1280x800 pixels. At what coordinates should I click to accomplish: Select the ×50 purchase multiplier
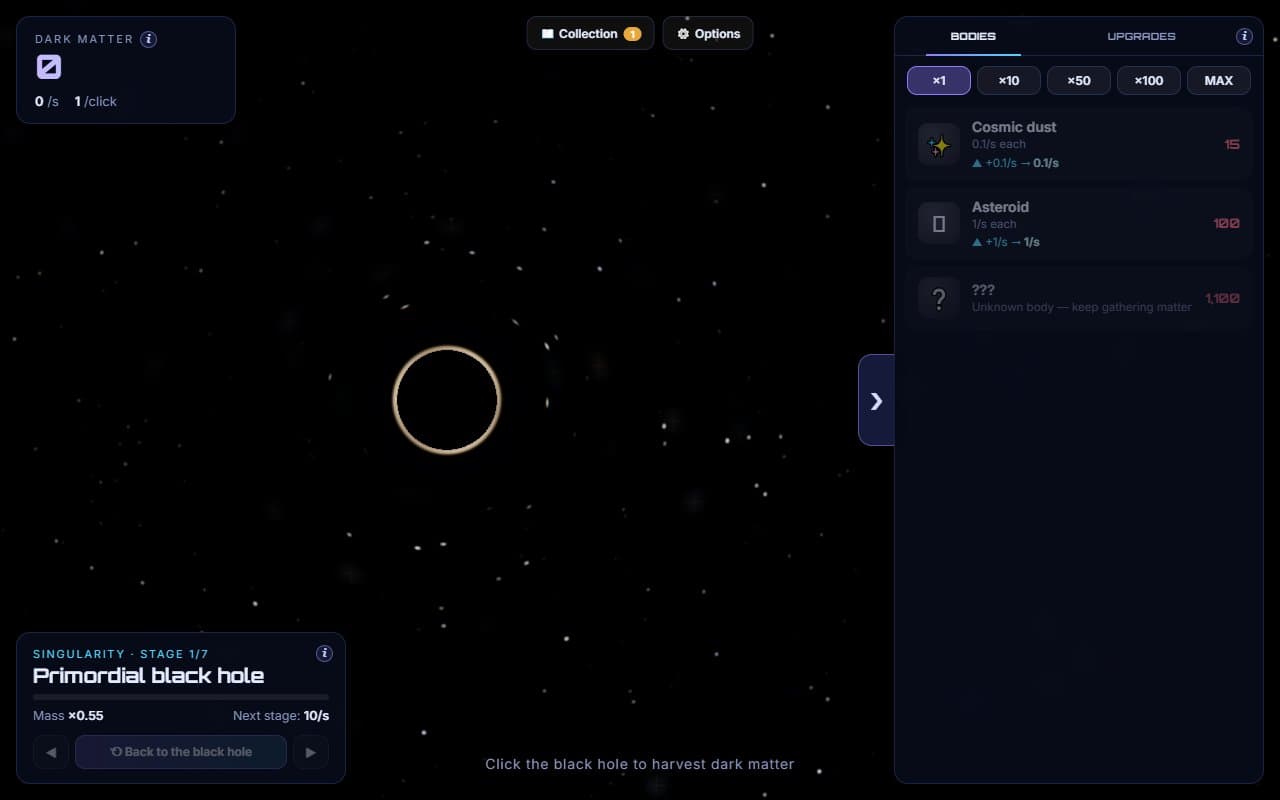click(1079, 80)
